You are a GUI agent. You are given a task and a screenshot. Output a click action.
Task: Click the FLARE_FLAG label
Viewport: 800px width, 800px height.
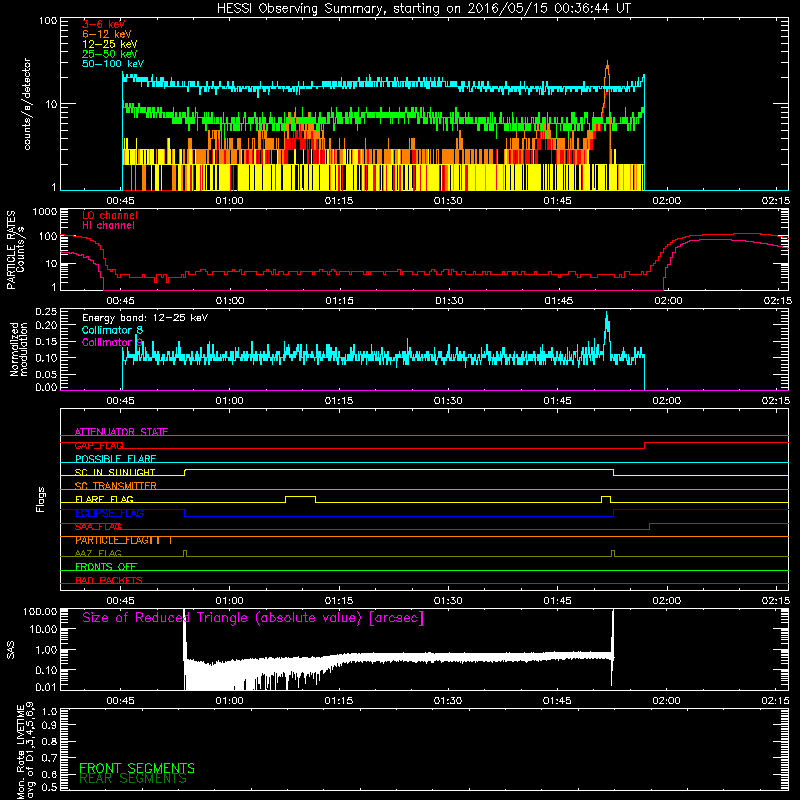(x=104, y=499)
